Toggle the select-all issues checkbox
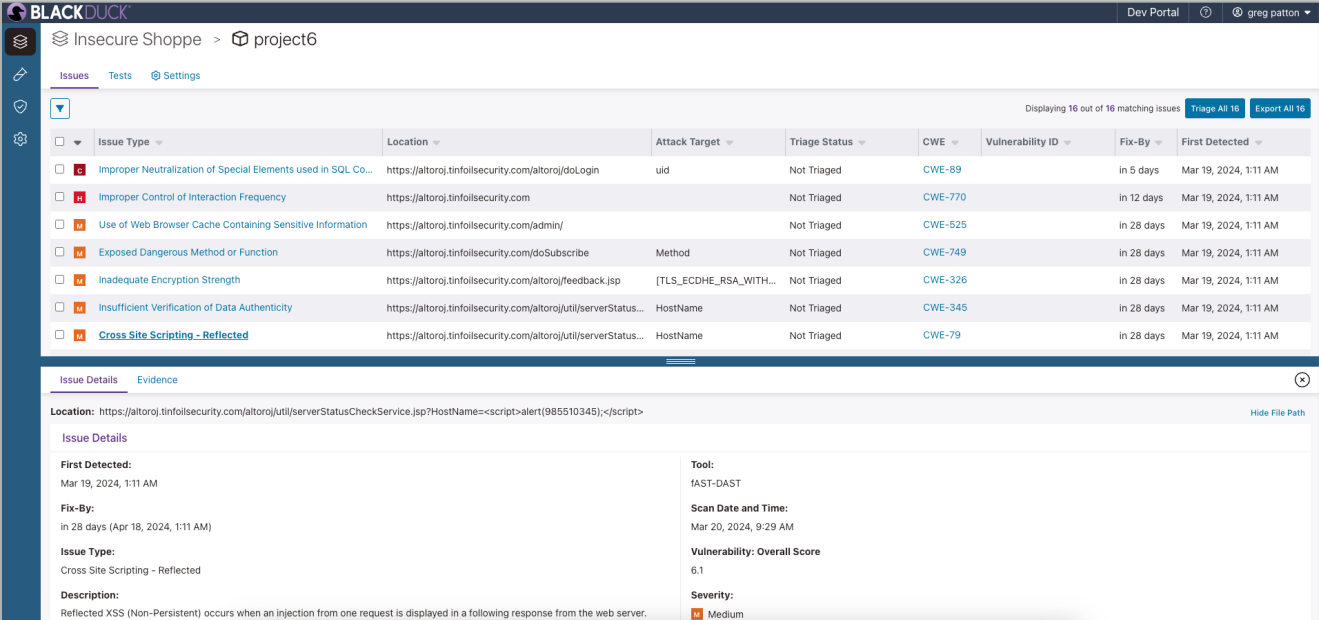 [x=60, y=142]
